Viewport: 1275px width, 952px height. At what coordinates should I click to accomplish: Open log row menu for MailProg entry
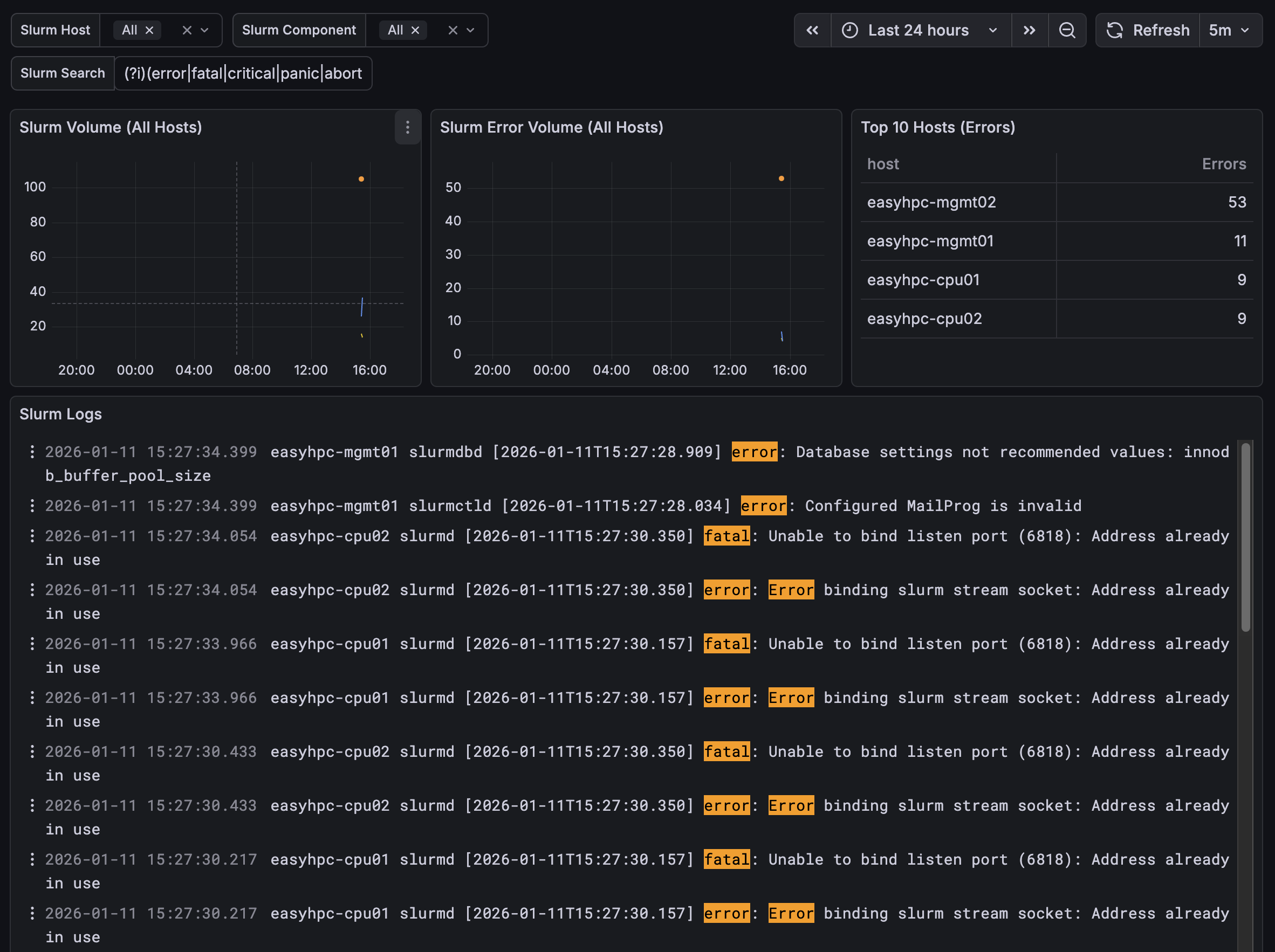click(32, 506)
